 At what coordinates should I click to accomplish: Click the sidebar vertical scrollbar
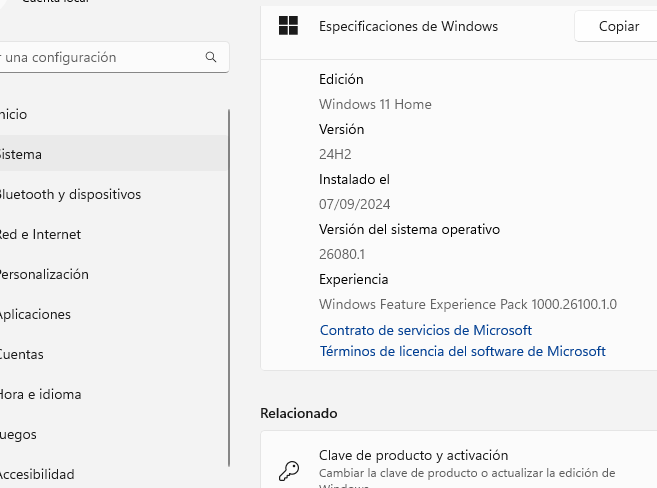point(229,288)
